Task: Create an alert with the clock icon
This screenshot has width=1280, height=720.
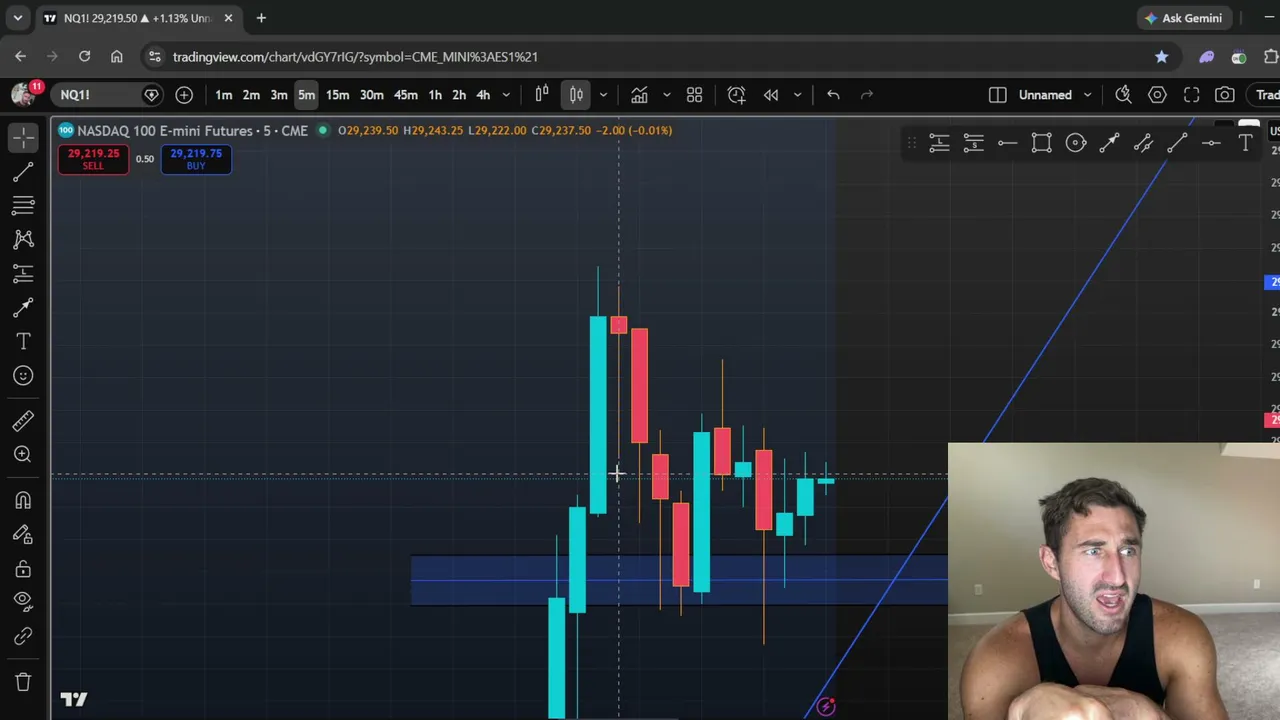Action: click(736, 95)
